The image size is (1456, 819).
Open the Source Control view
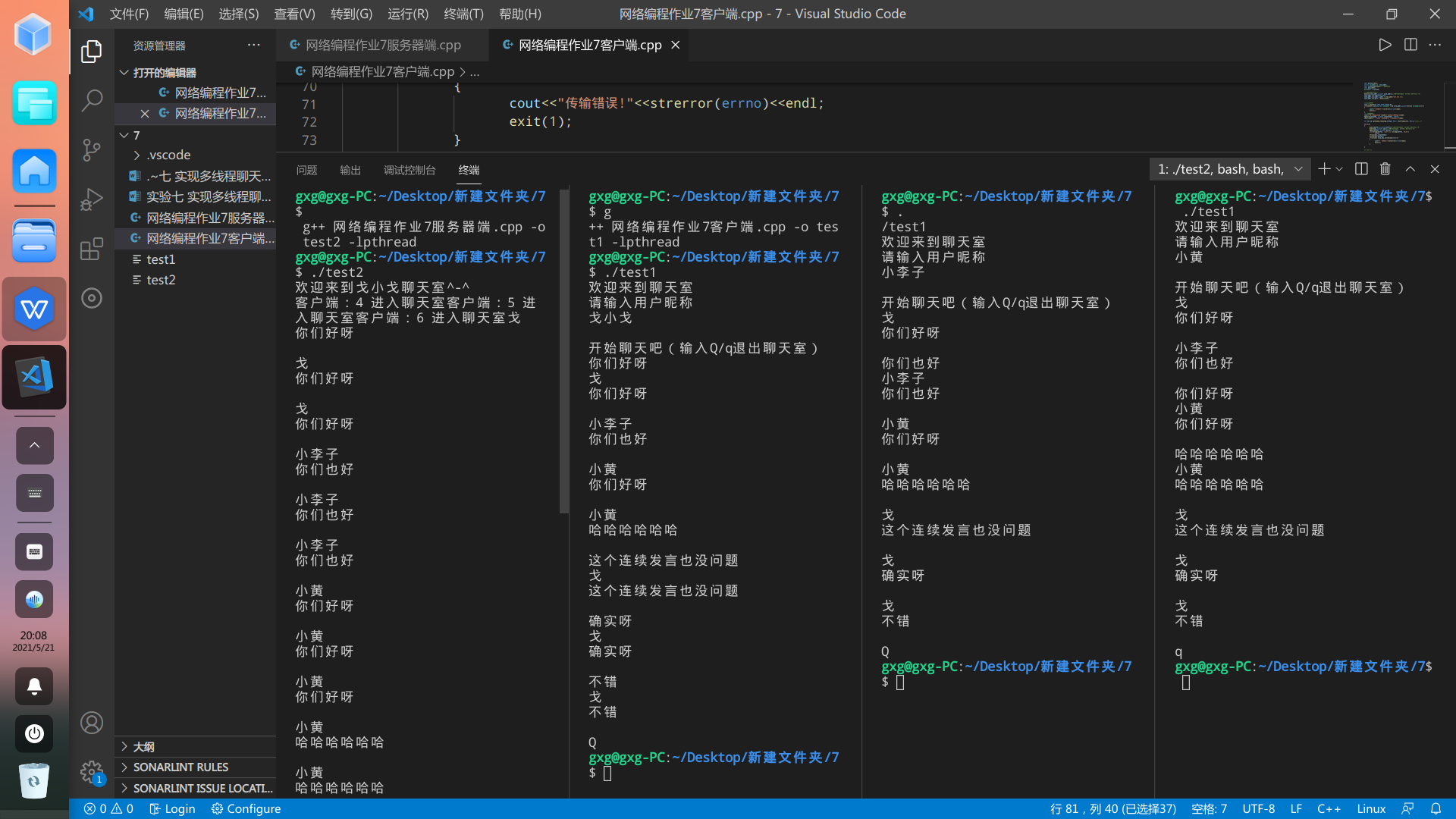[92, 149]
